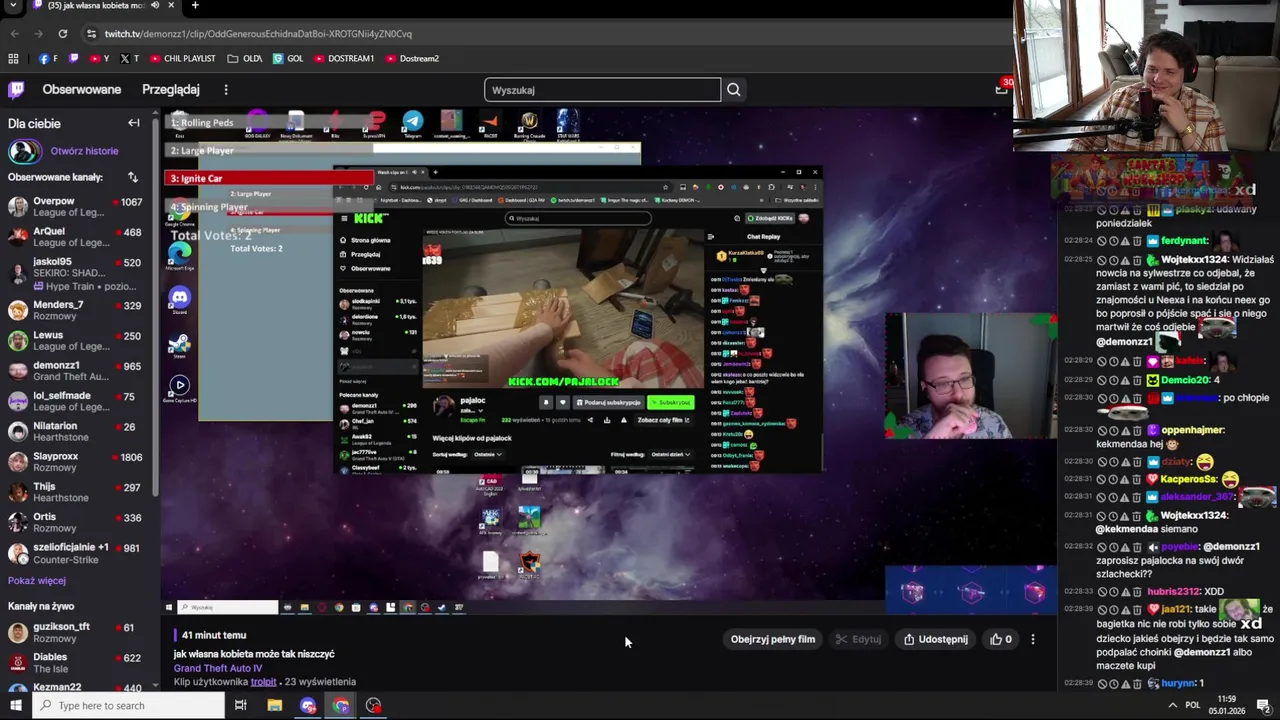Expand the OLD\ bookmarks folder
This screenshot has height=720, width=1280.
[245, 58]
